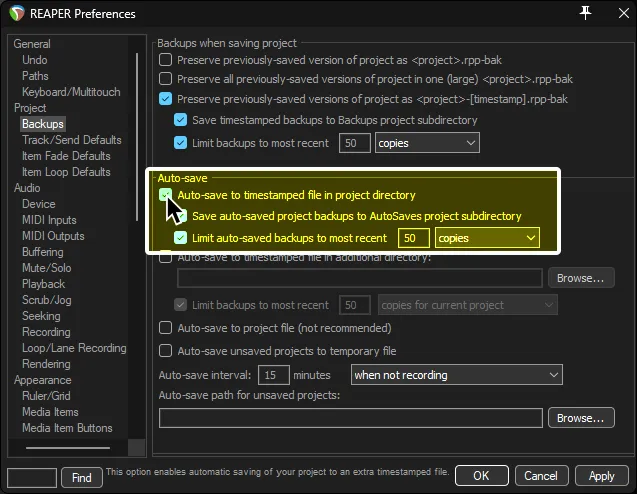Close the REAPER Preferences dialog
This screenshot has height=494, width=637.
click(x=624, y=13)
